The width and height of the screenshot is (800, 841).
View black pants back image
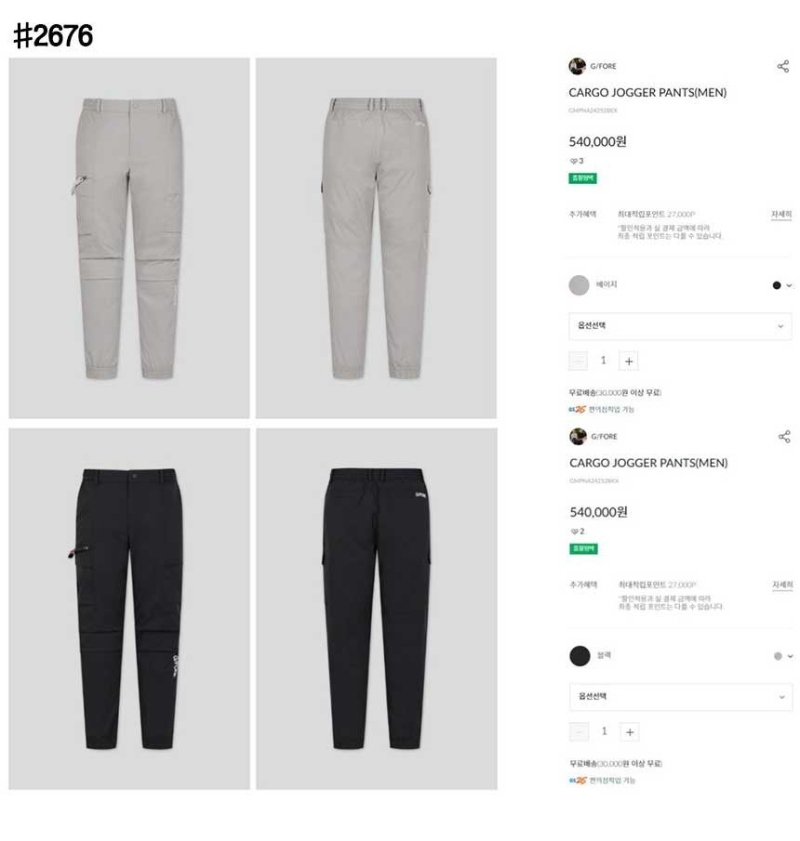376,608
